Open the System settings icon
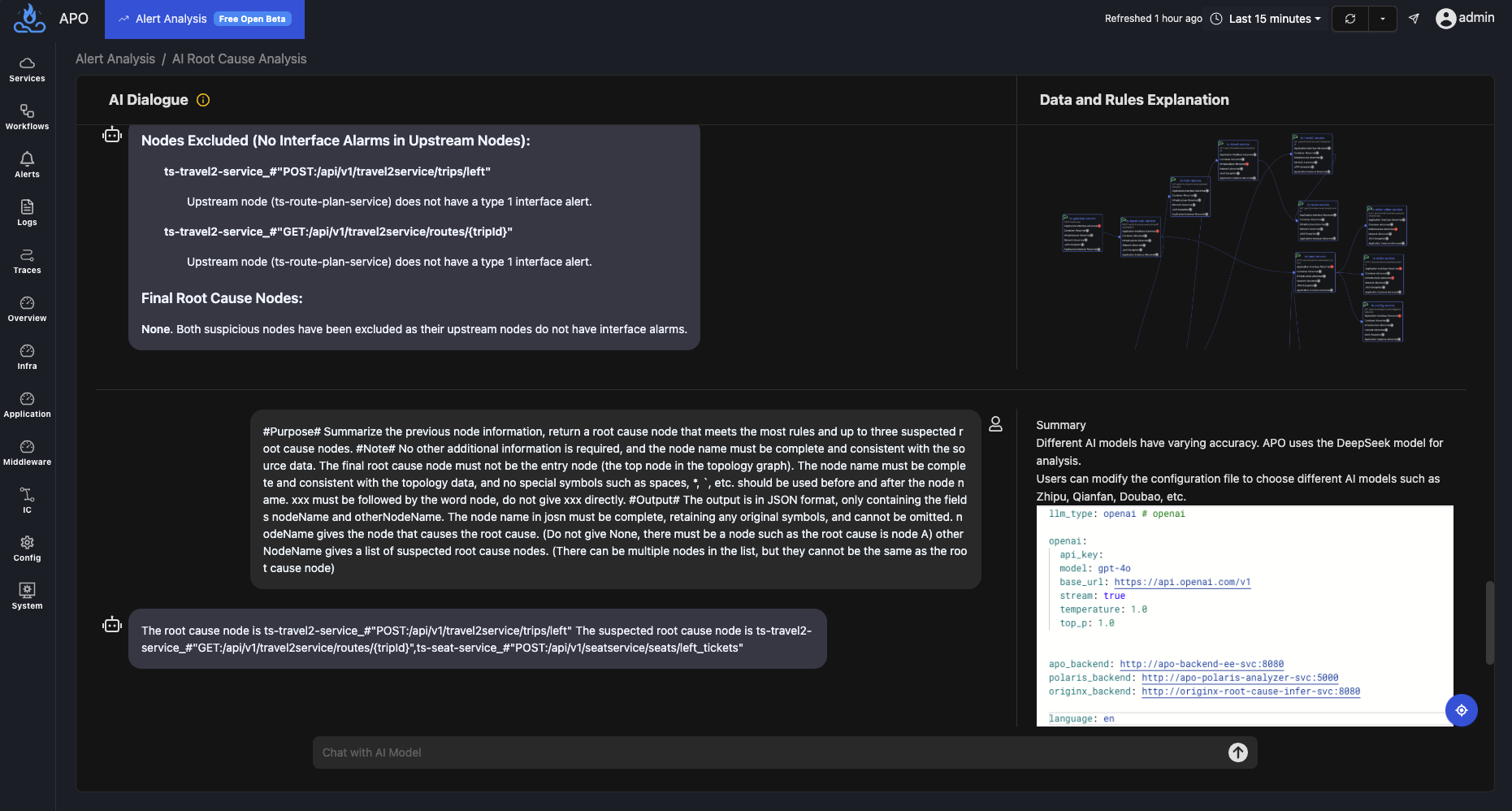This screenshot has height=811, width=1512. (x=27, y=591)
